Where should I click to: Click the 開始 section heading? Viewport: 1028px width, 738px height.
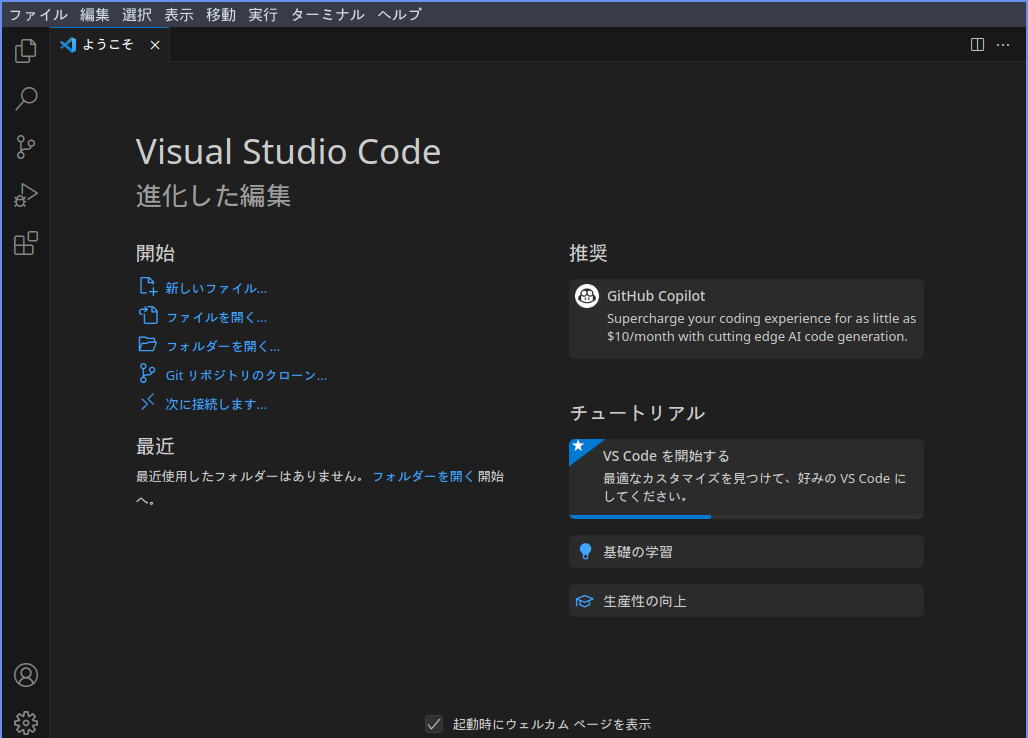155,253
